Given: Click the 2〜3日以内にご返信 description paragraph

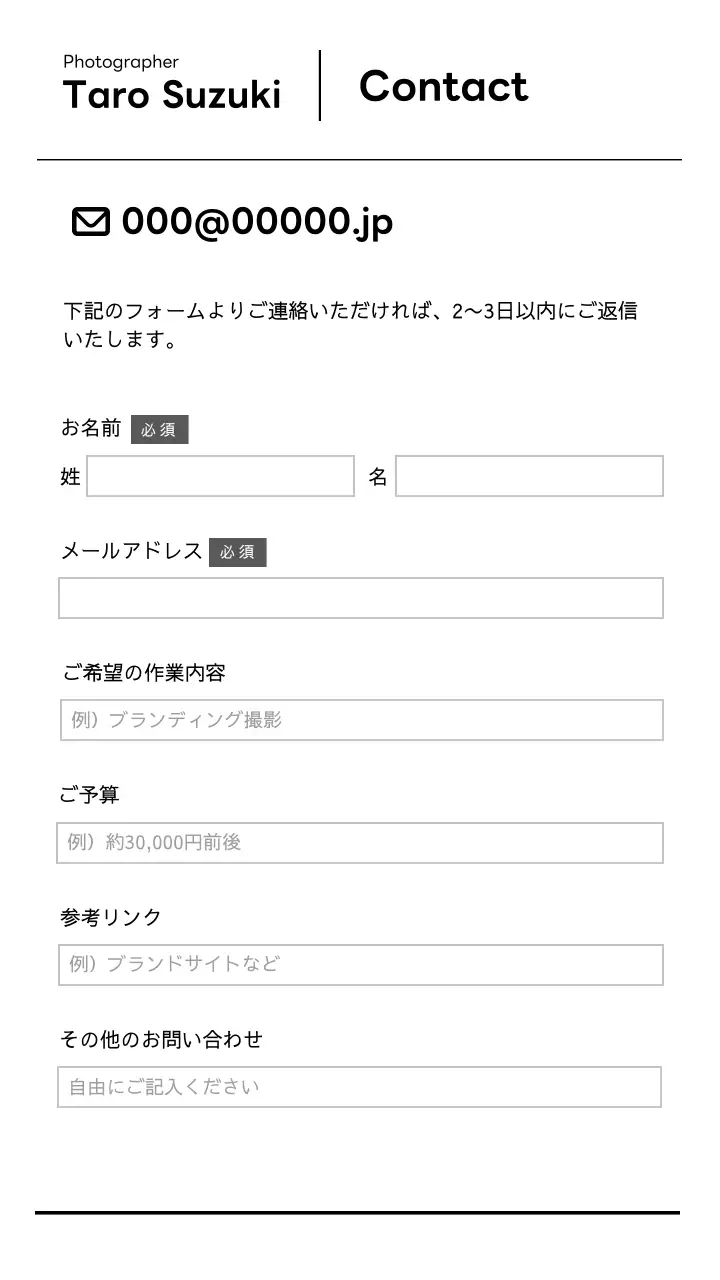Looking at the screenshot, I should tap(350, 325).
